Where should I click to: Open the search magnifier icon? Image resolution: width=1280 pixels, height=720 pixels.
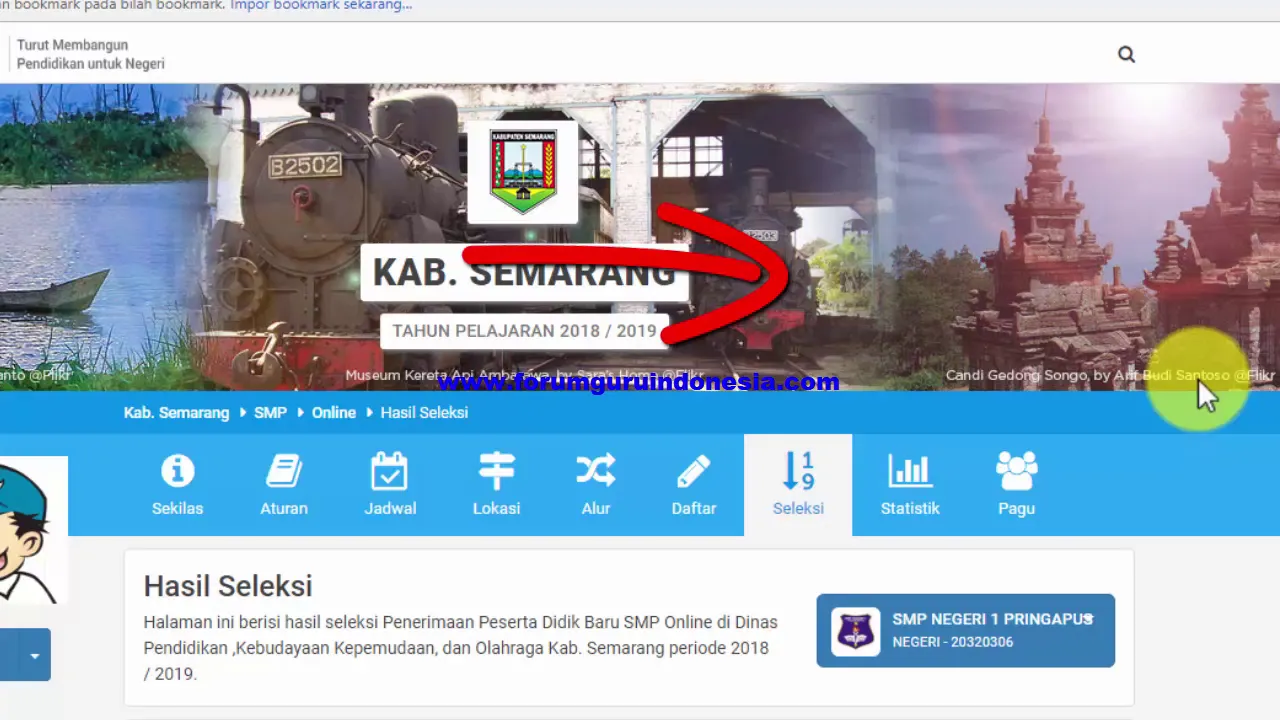pyautogui.click(x=1126, y=55)
